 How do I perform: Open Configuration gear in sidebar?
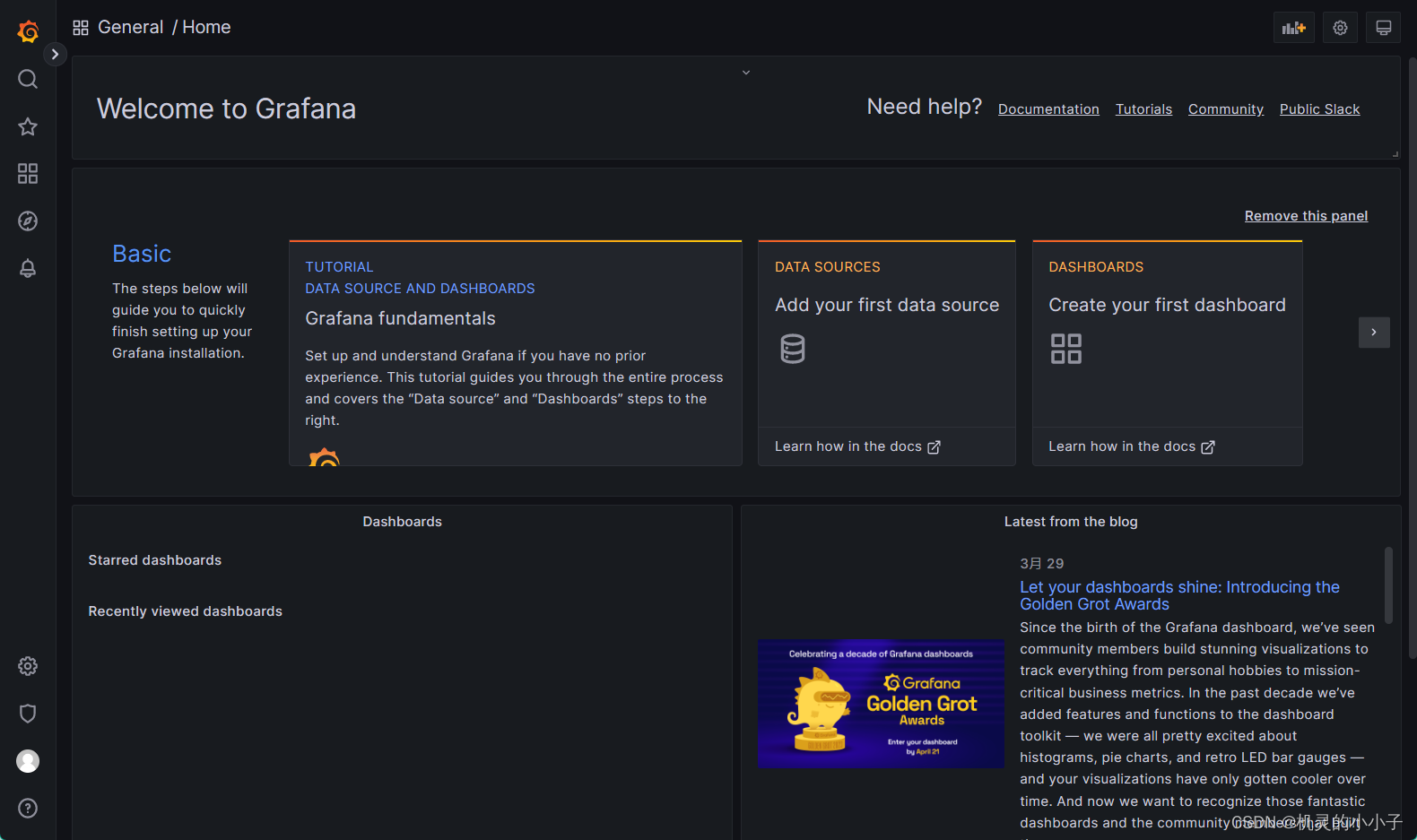pos(28,666)
